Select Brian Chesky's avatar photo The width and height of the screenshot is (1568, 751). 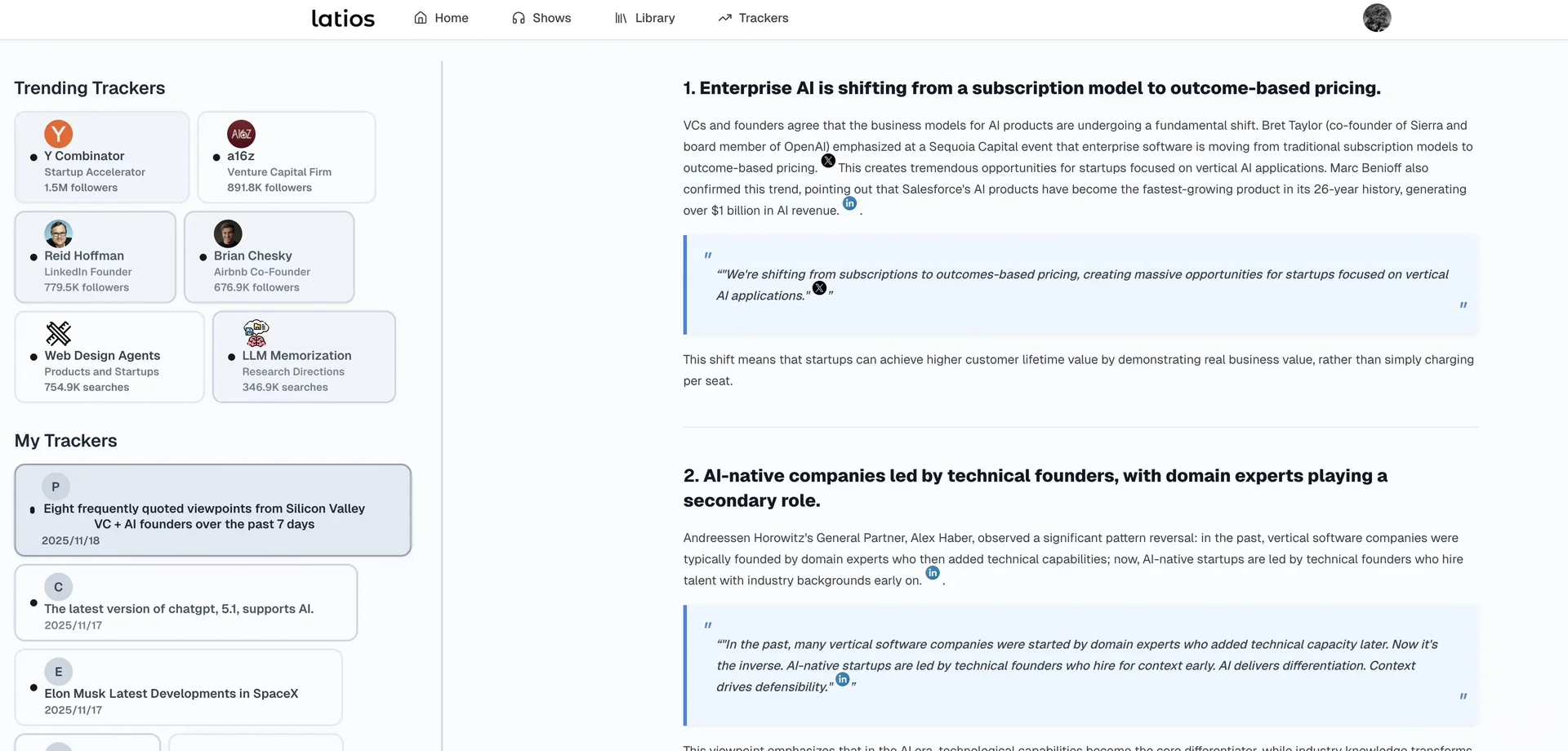[x=228, y=233]
